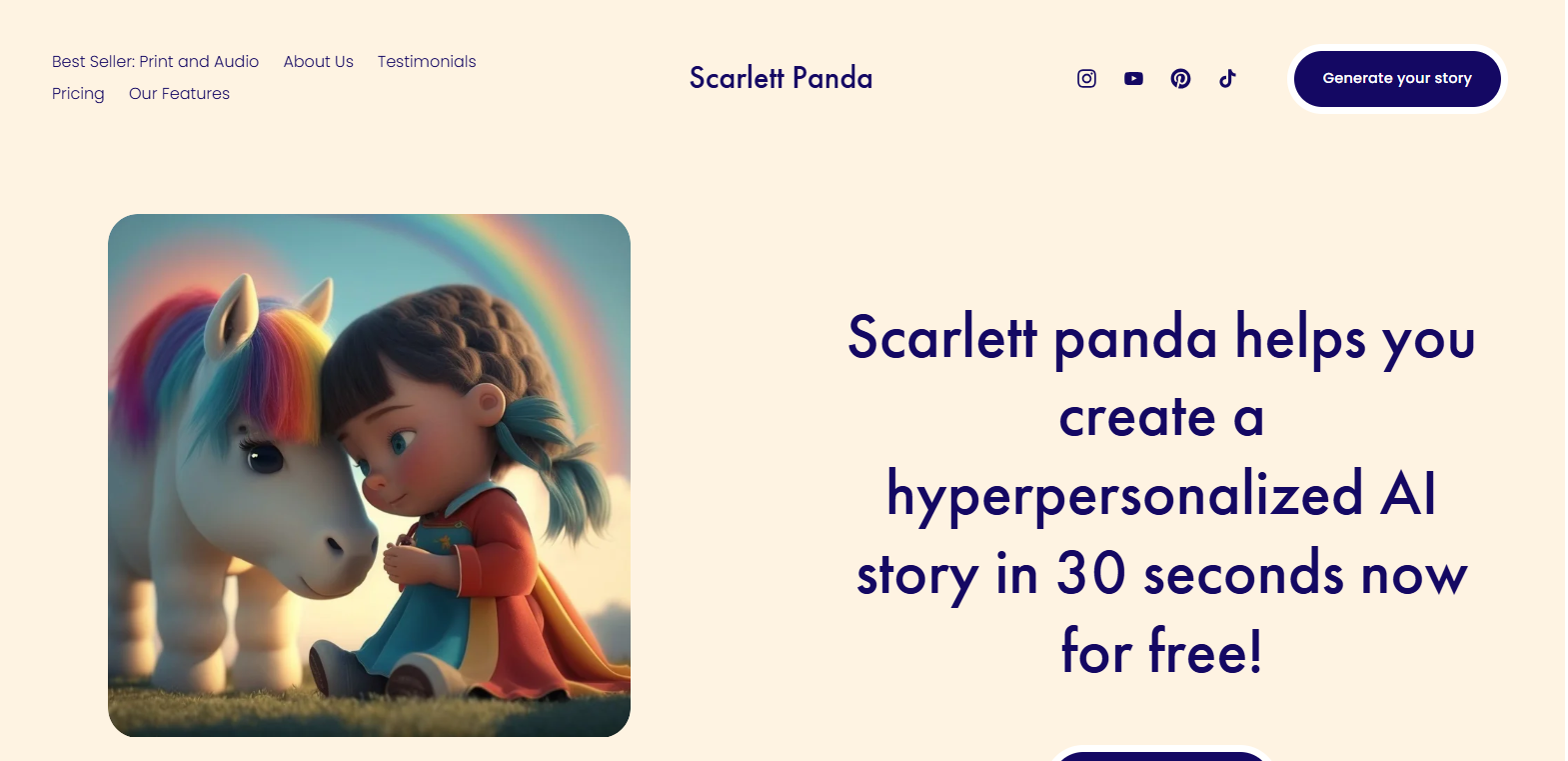This screenshot has height=761, width=1568.
Task: Click the TikTok icon
Action: click(1227, 78)
